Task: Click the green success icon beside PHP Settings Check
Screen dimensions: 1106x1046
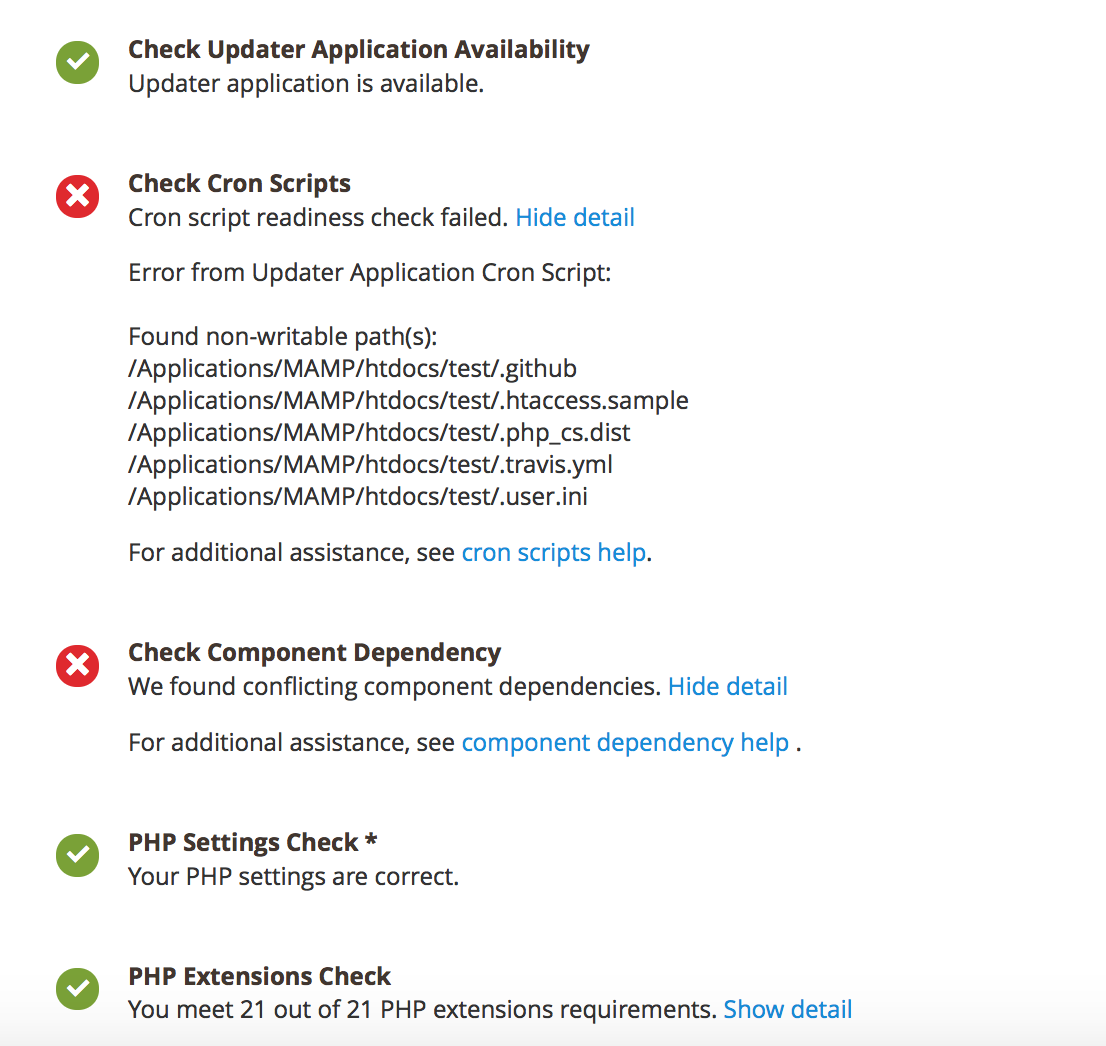Action: pos(77,855)
